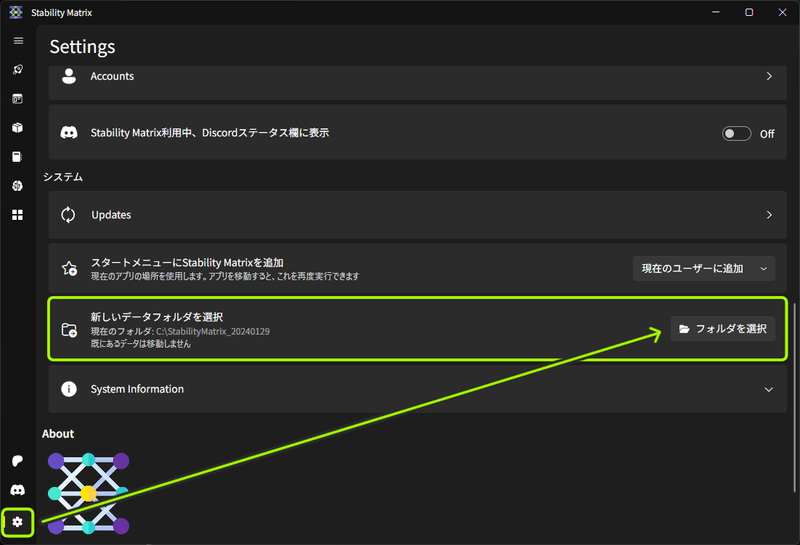
Task: Toggle Discord status display switch
Action: click(x=736, y=134)
